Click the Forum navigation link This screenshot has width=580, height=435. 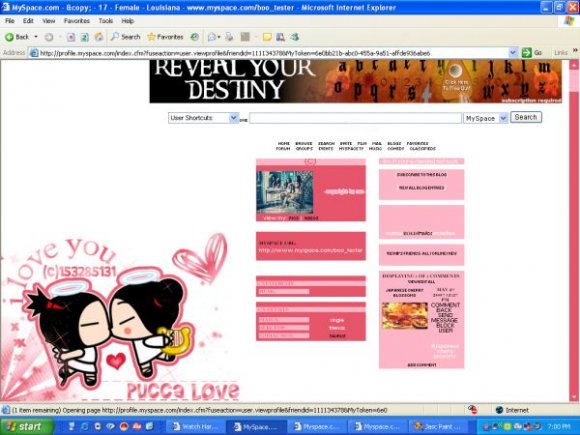tap(283, 149)
